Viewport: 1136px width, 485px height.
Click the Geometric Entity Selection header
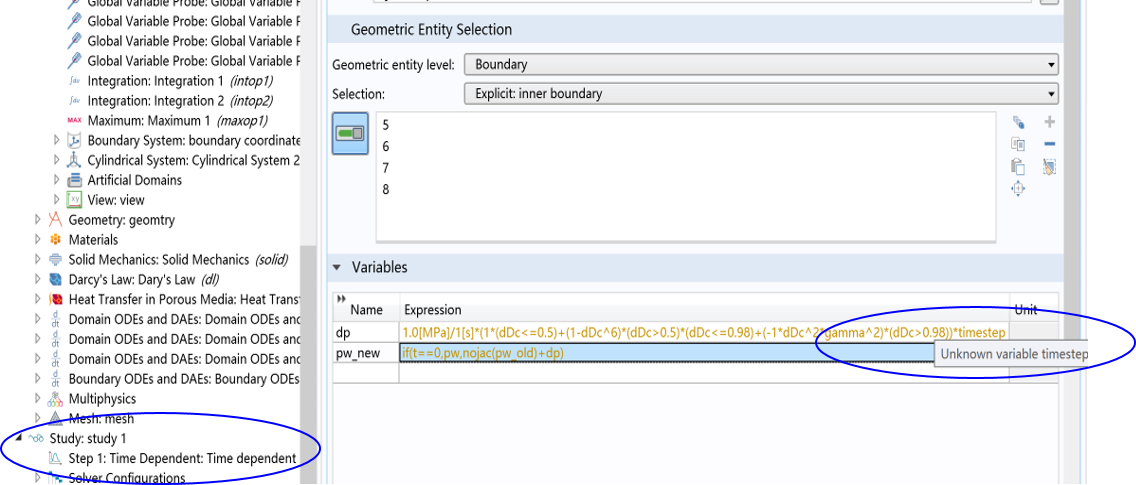click(432, 30)
